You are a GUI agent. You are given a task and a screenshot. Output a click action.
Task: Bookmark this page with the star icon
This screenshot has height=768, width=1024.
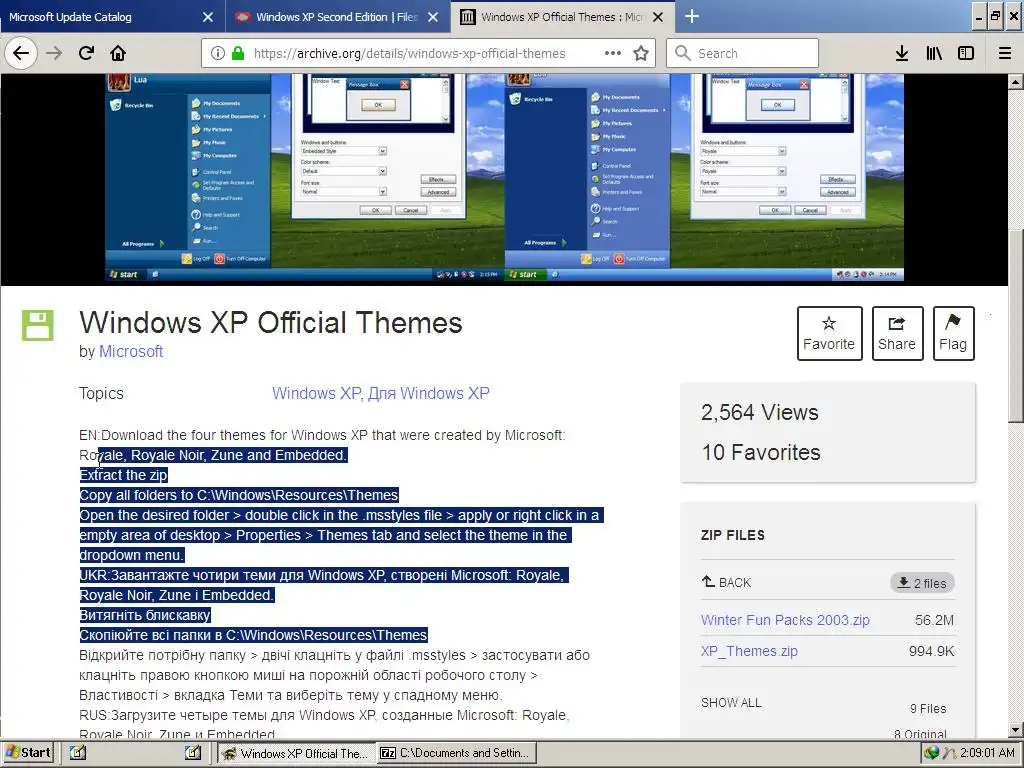(641, 54)
